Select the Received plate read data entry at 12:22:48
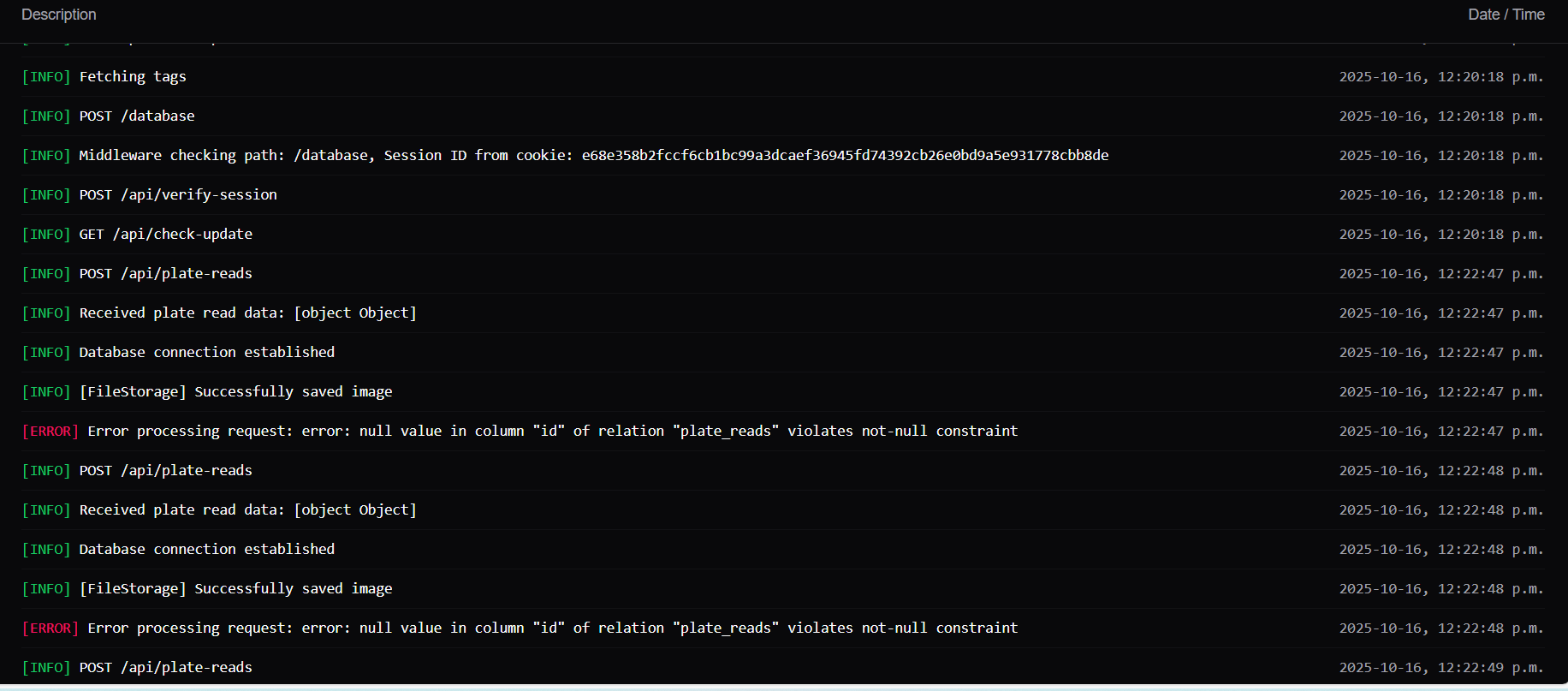 pyautogui.click(x=247, y=510)
